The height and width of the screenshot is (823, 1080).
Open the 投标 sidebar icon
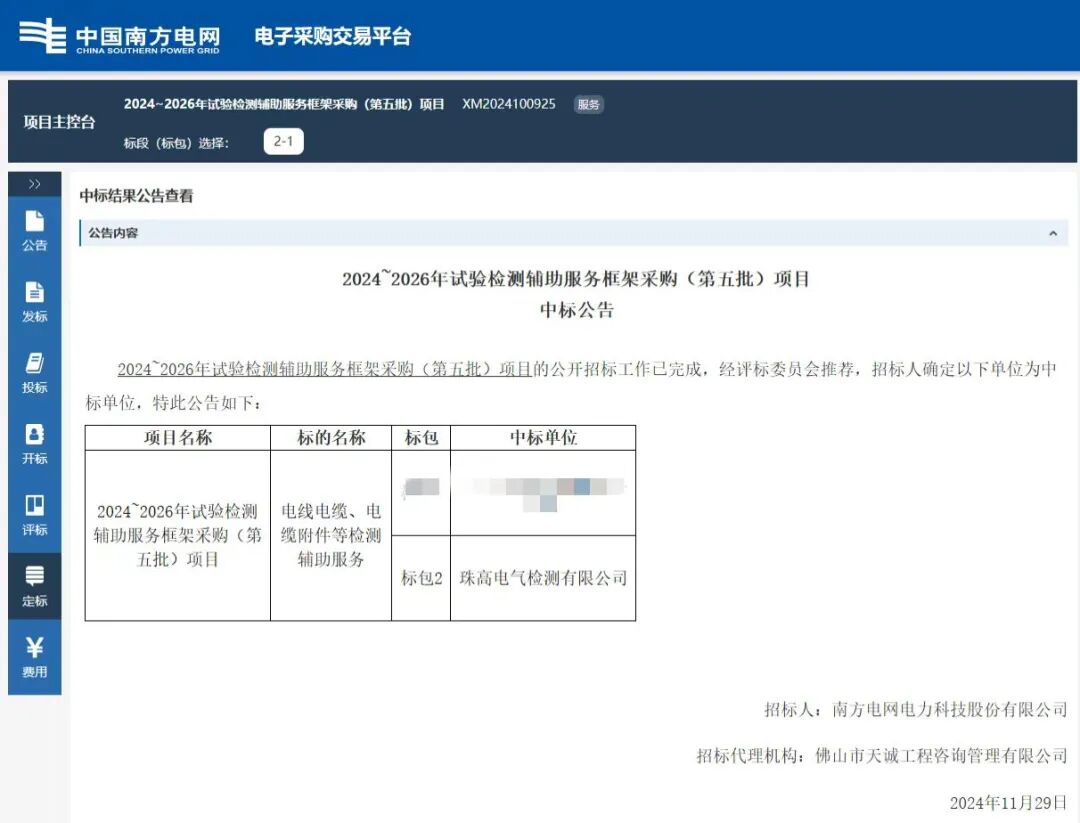click(x=34, y=373)
